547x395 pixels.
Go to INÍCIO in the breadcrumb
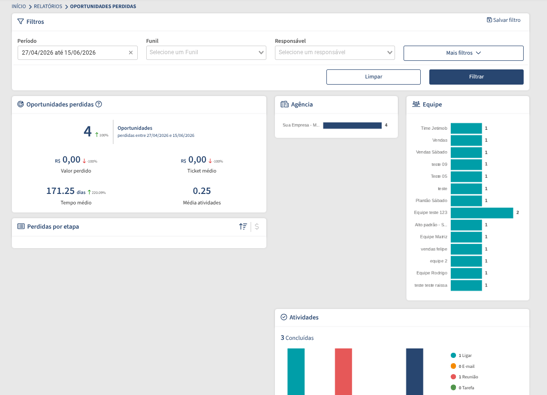coord(19,6)
